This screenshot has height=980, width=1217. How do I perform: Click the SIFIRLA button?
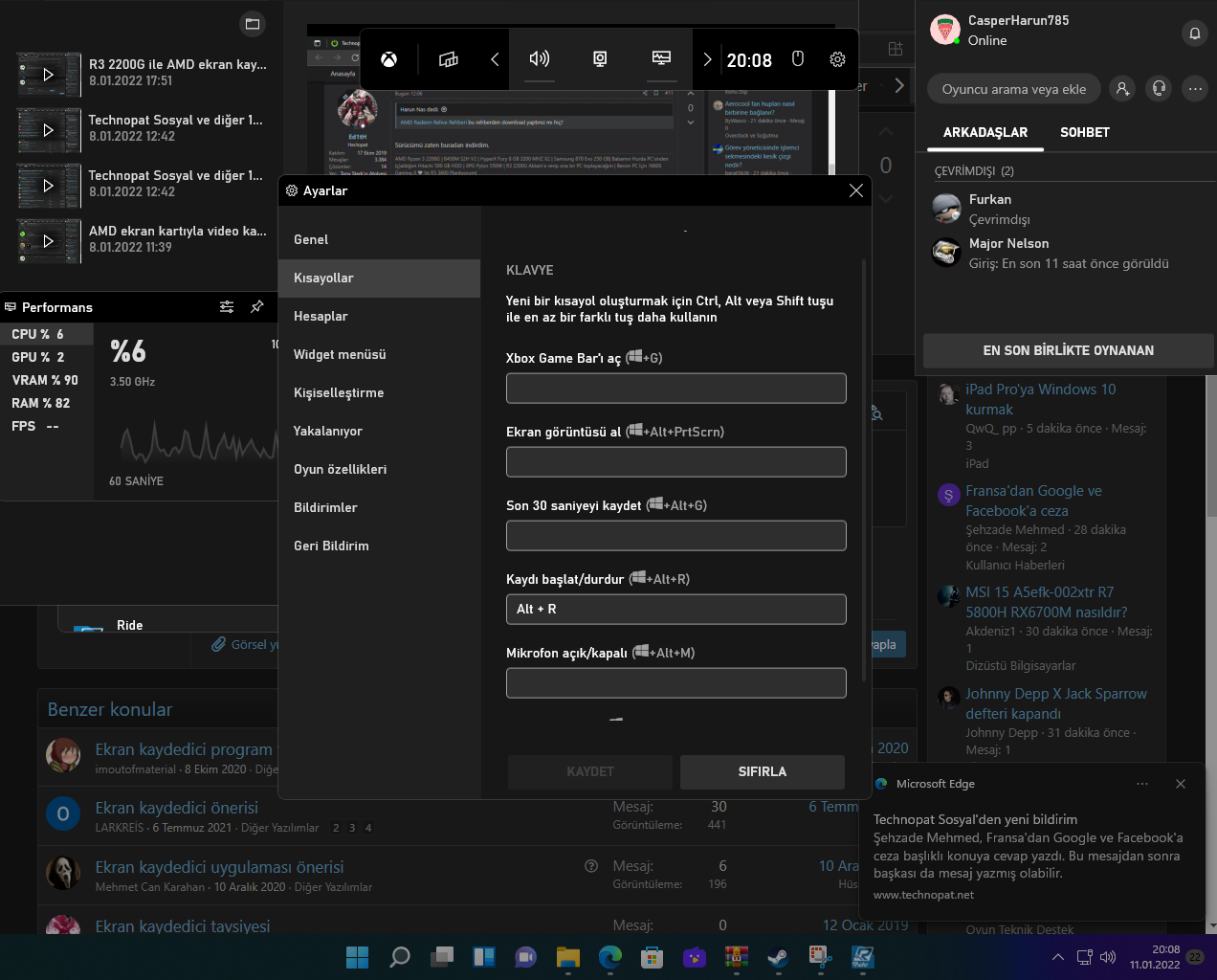(x=763, y=772)
